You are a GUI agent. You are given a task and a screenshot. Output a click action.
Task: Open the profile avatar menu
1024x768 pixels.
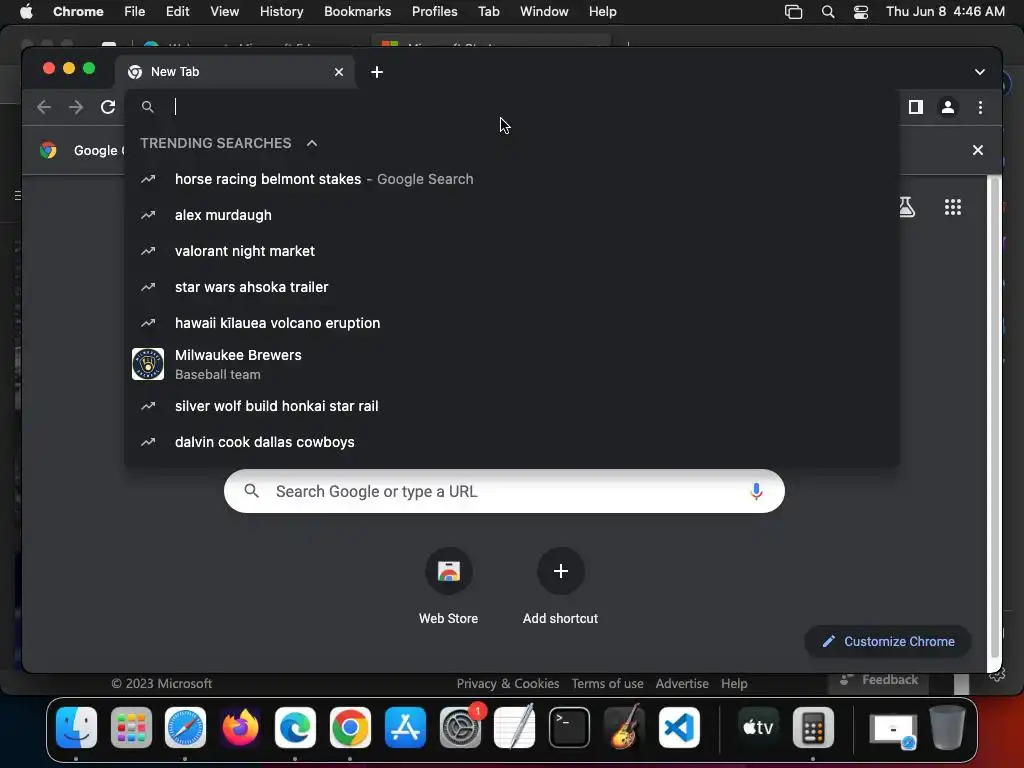(x=948, y=107)
